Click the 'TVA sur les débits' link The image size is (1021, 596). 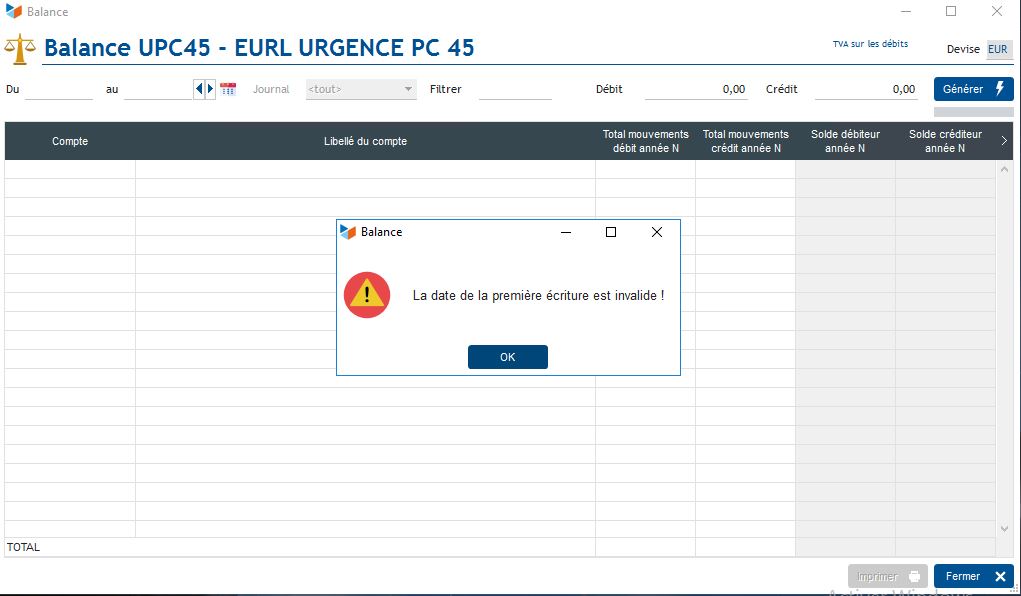pos(870,44)
